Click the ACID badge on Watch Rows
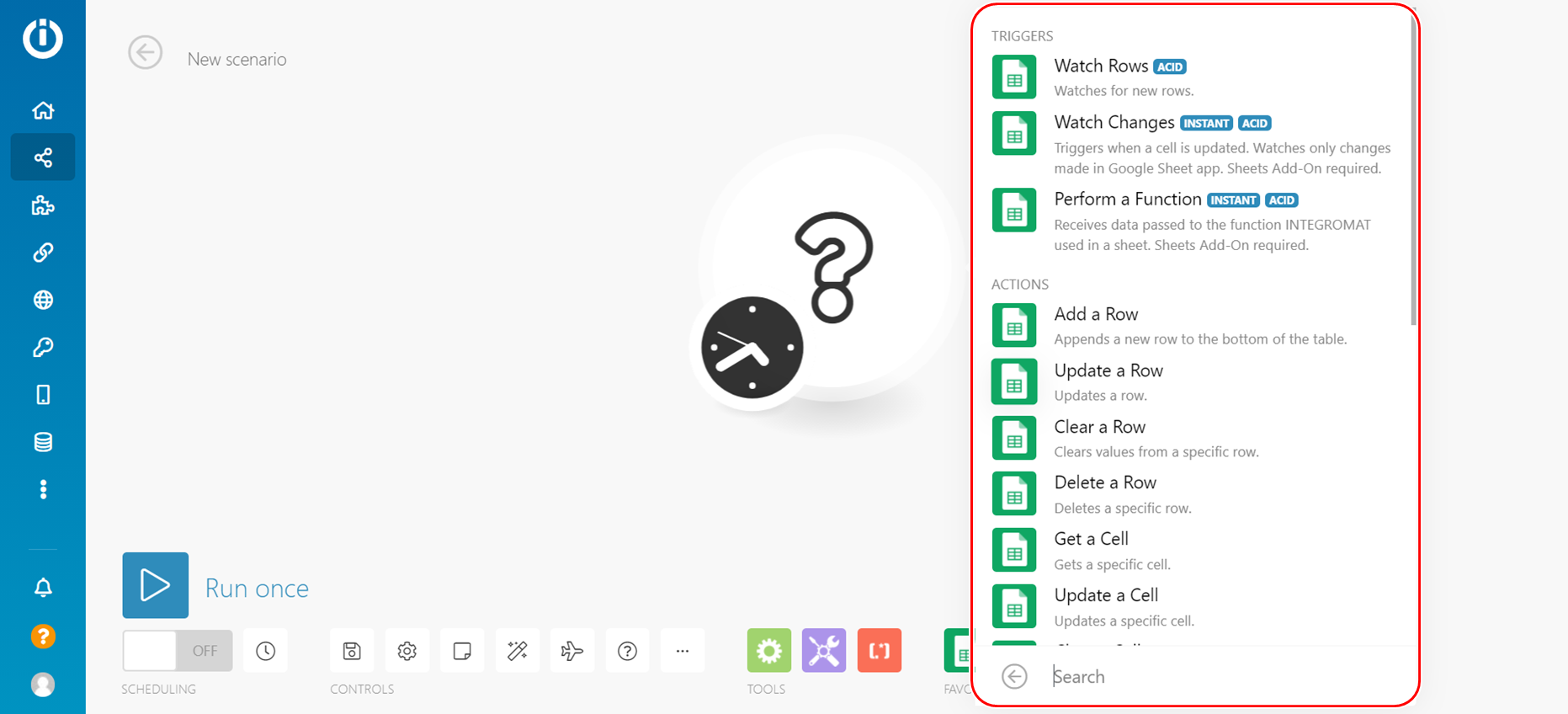 click(x=1170, y=67)
